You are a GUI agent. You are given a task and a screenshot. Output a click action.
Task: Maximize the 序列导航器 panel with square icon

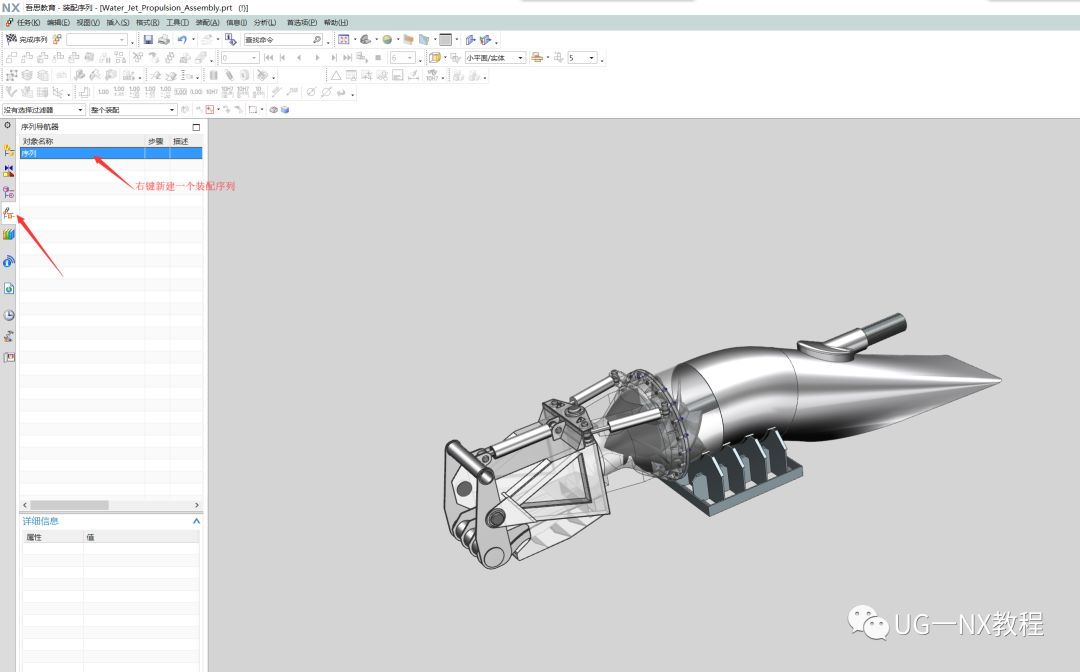click(196, 127)
